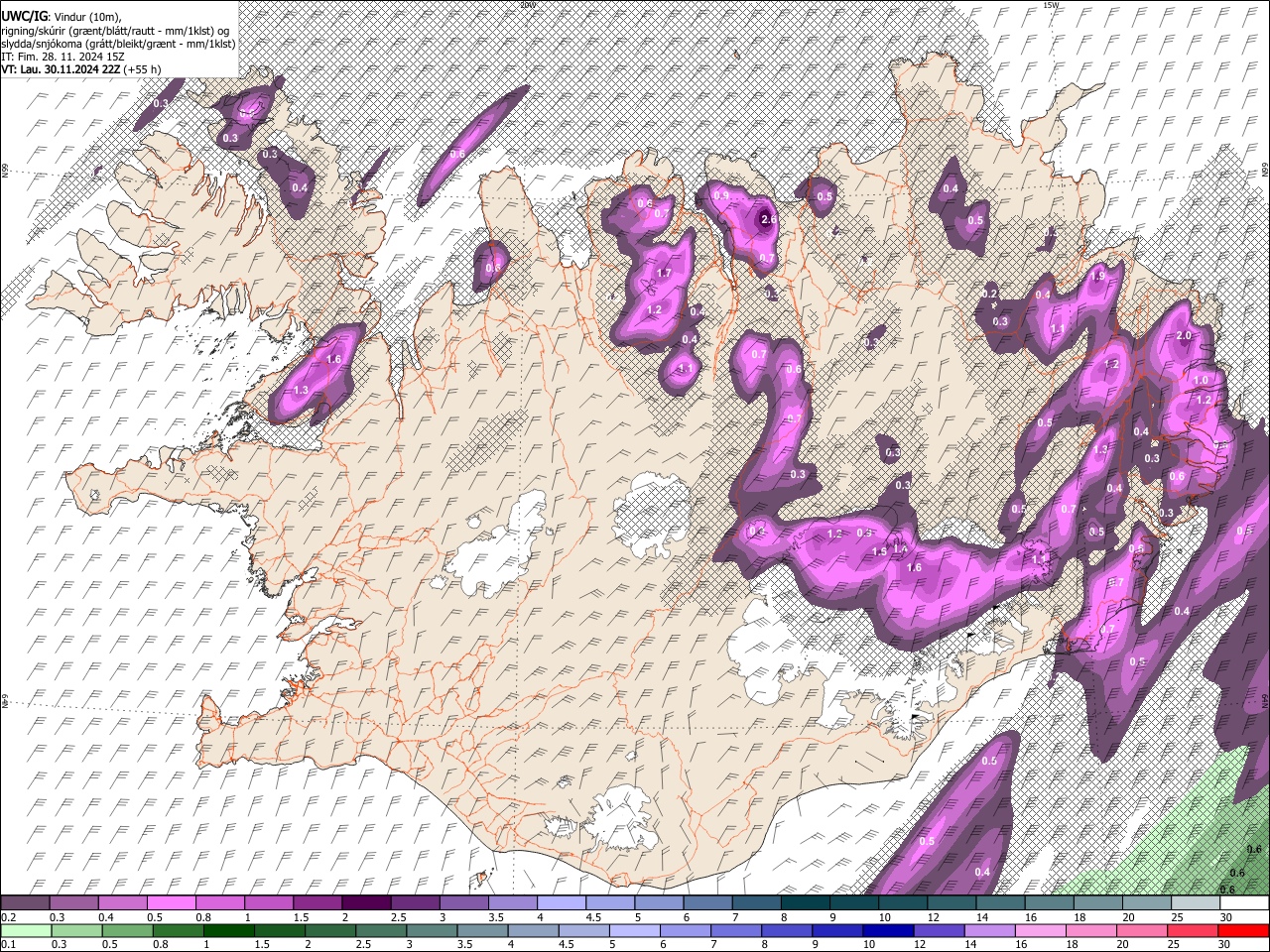Select the 1.7 precipitation value on the map
Screen dimensions: 1270x952
click(x=665, y=273)
